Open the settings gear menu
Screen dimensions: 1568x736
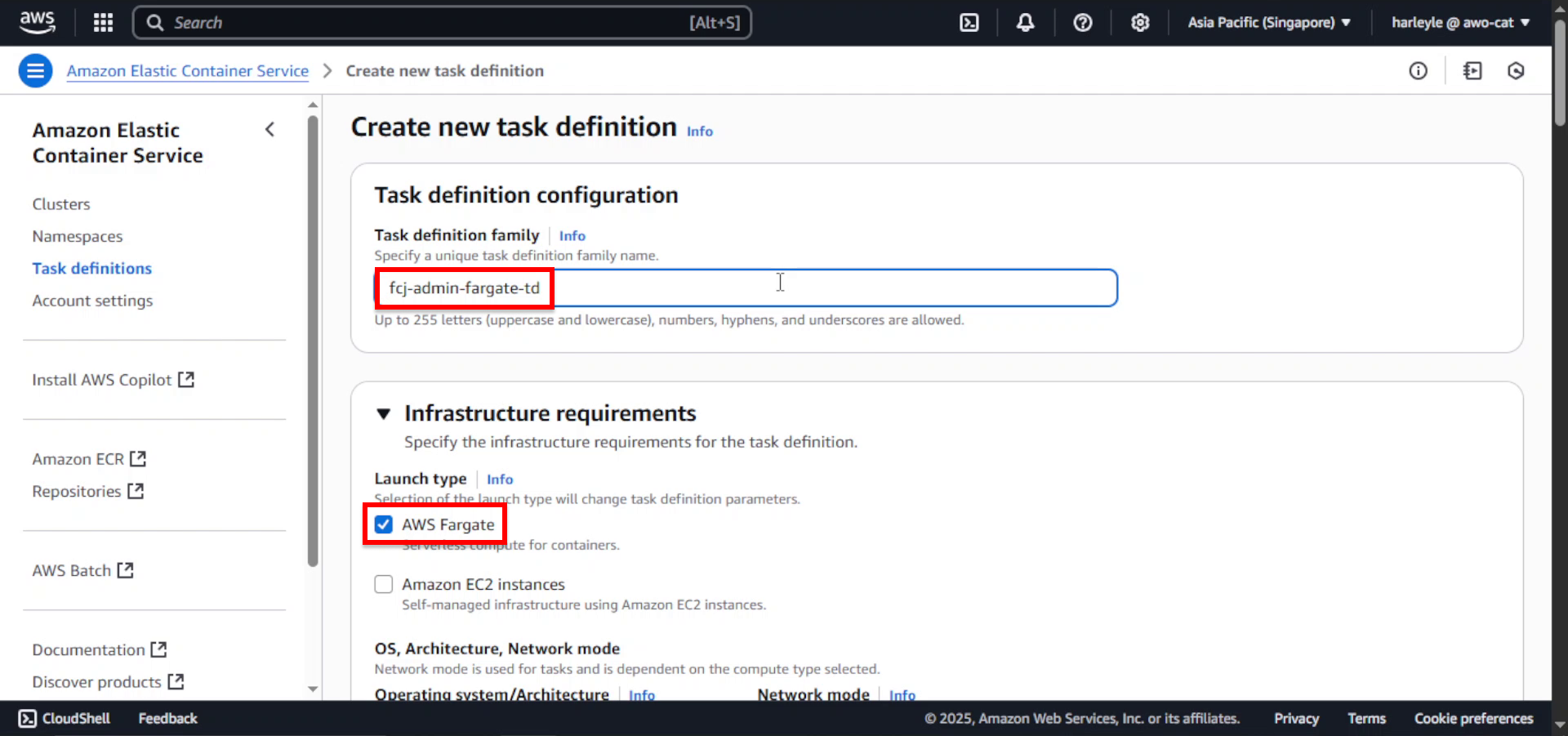pos(1139,22)
